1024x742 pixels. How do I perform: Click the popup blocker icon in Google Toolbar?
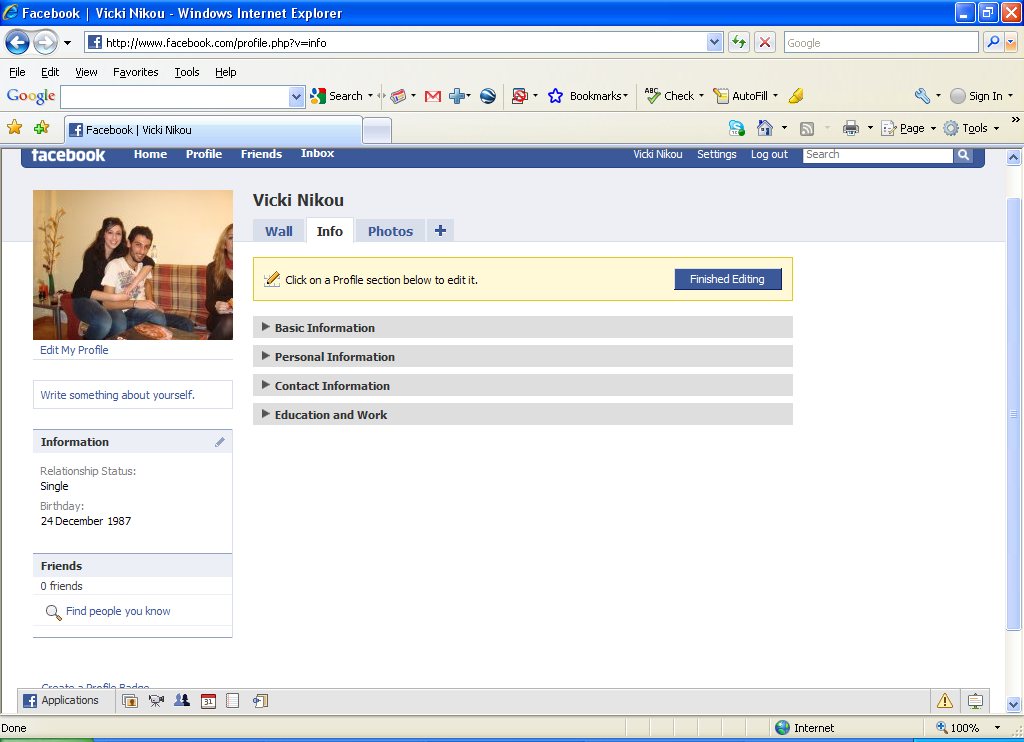tap(519, 96)
